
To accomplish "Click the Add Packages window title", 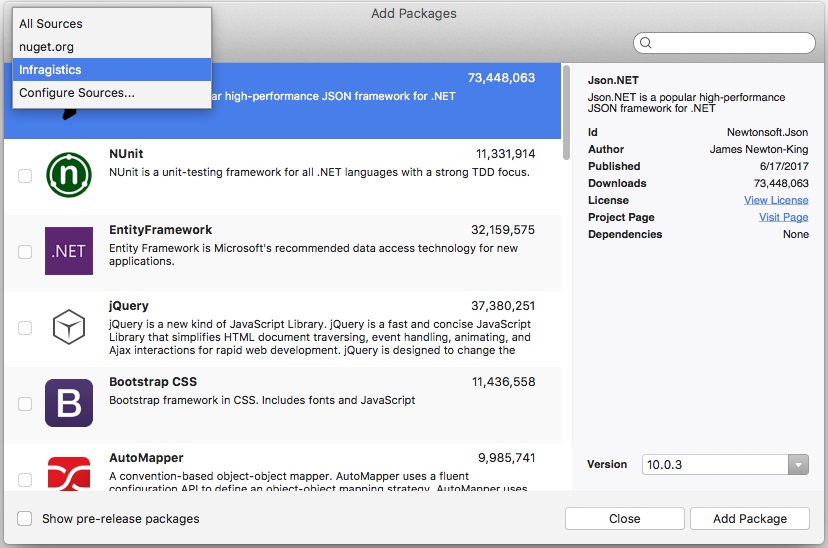I will pos(413,13).
